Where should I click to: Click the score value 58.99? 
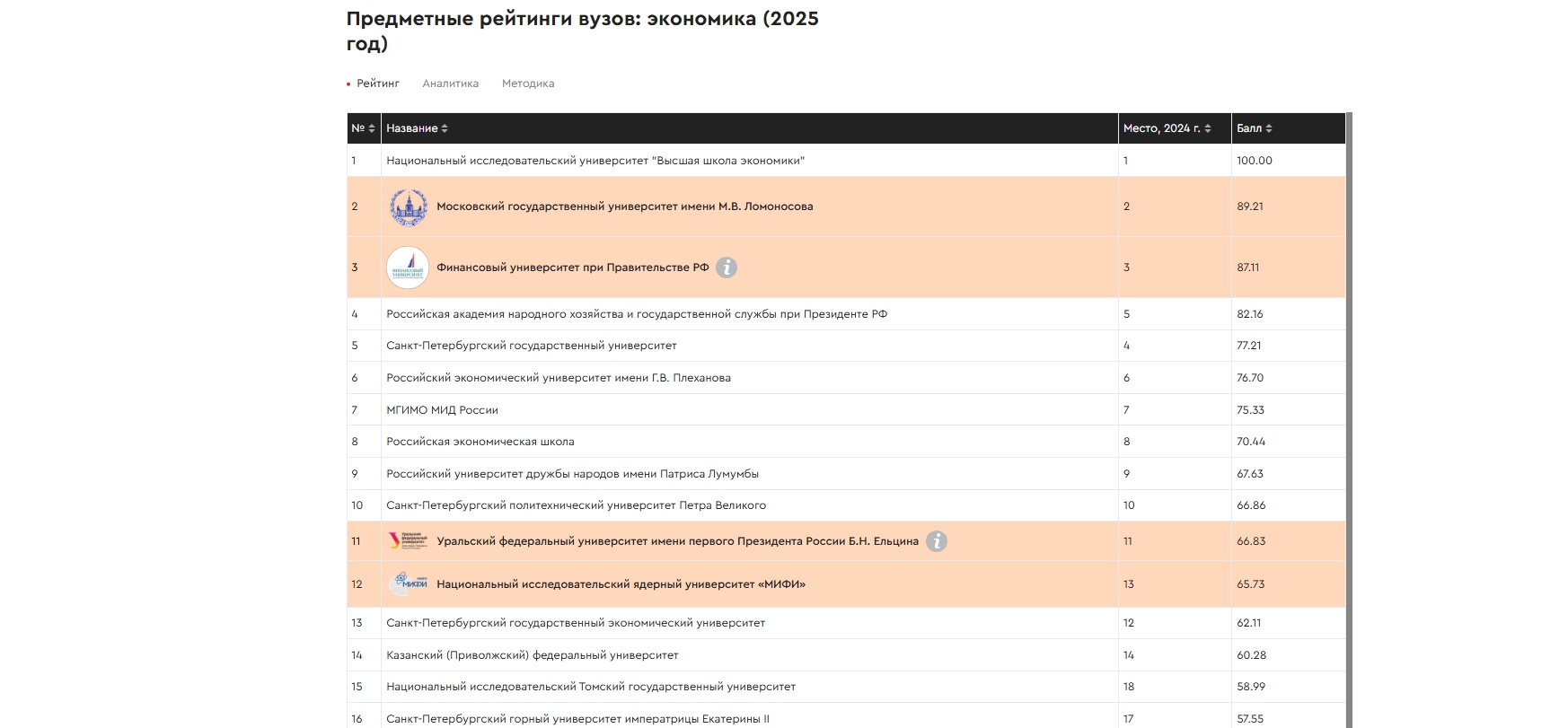click(1251, 687)
